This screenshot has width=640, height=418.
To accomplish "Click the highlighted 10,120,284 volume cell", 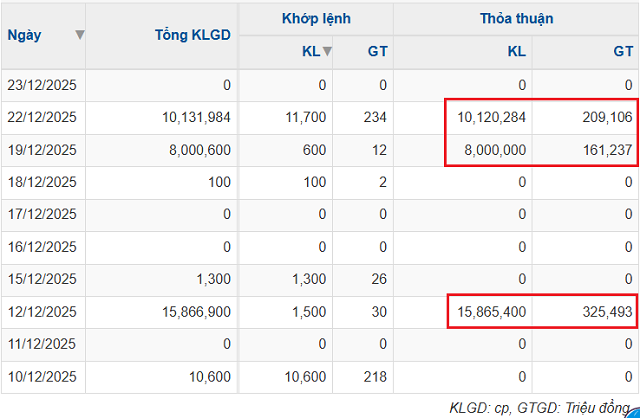I will point(489,117).
